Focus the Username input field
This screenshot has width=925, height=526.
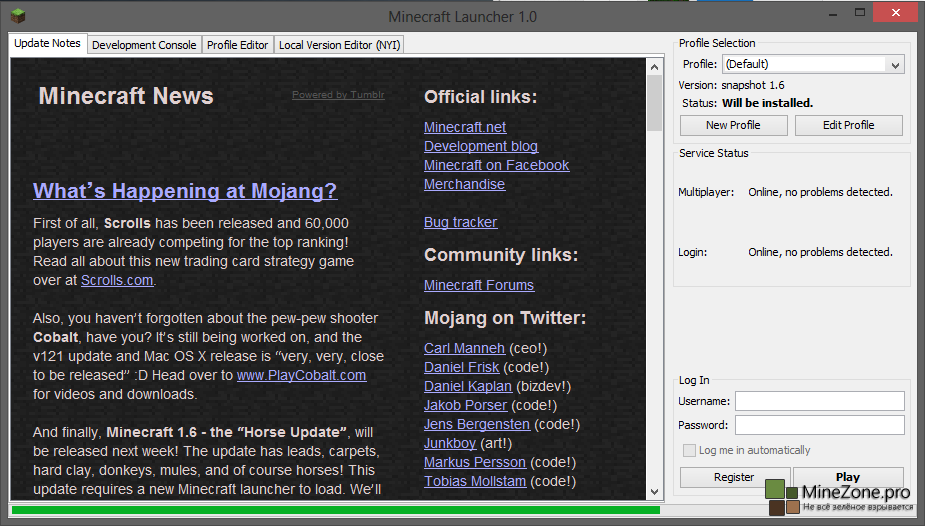[819, 401]
